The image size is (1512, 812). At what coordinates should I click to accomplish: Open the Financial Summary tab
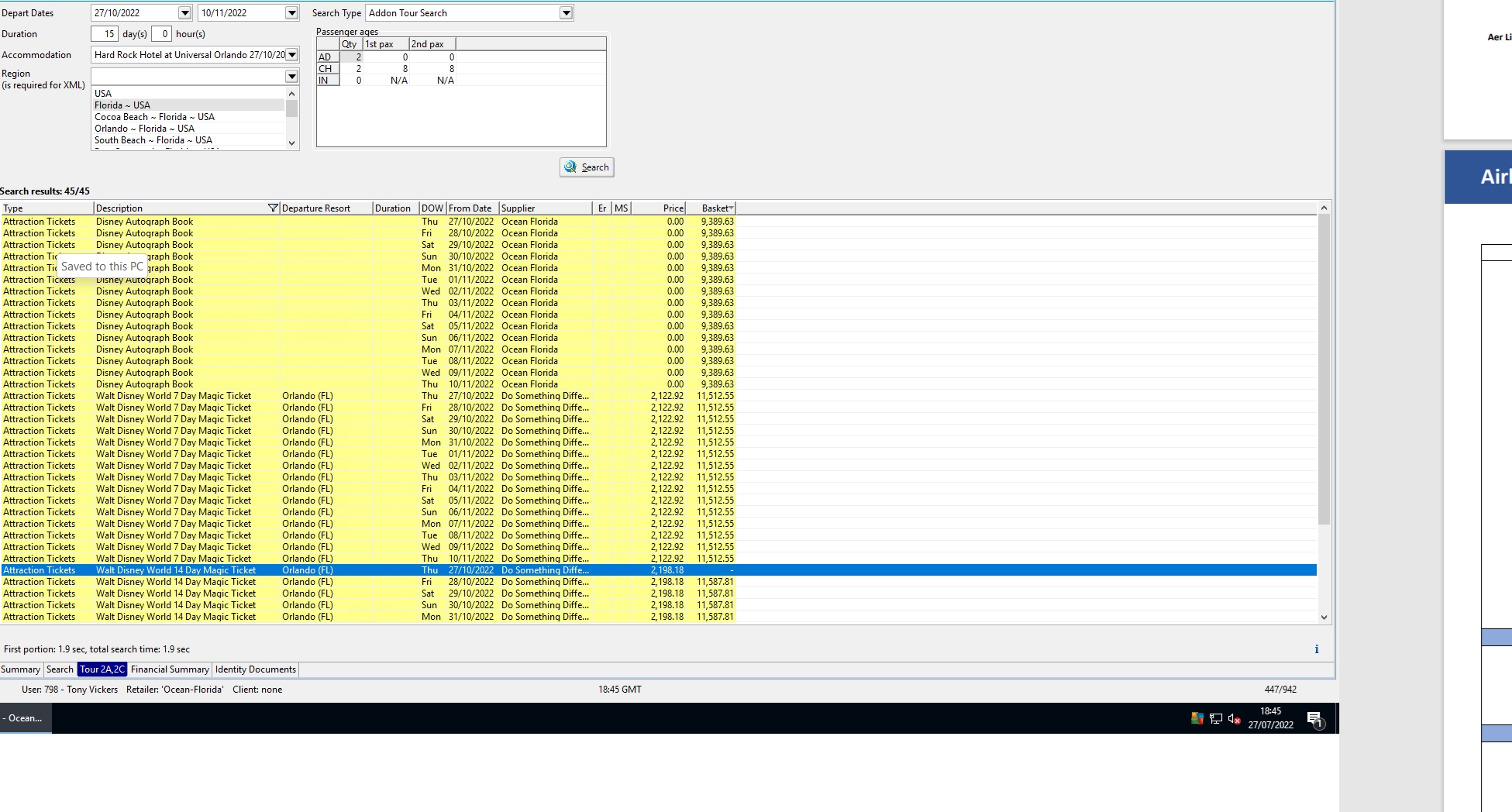pos(170,669)
